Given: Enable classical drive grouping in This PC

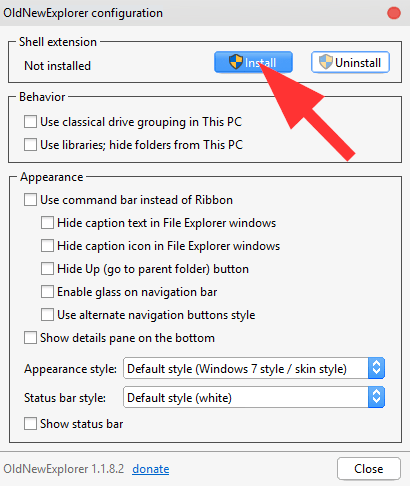Looking at the screenshot, I should point(30,122).
